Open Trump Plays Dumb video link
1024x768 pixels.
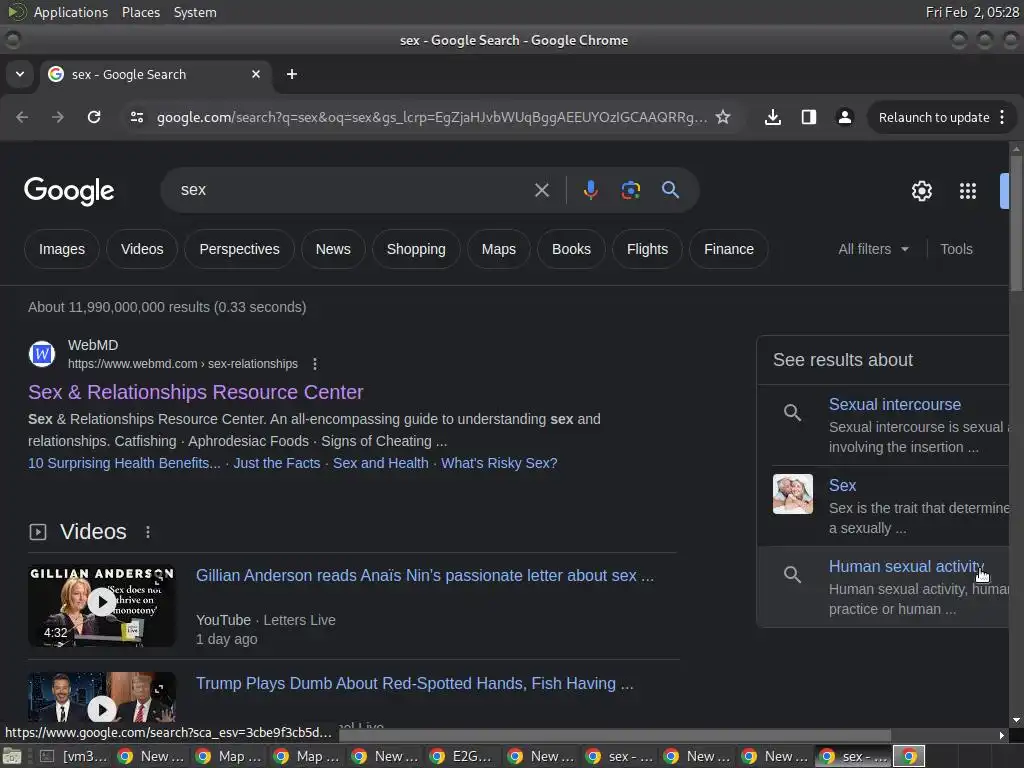click(x=415, y=683)
